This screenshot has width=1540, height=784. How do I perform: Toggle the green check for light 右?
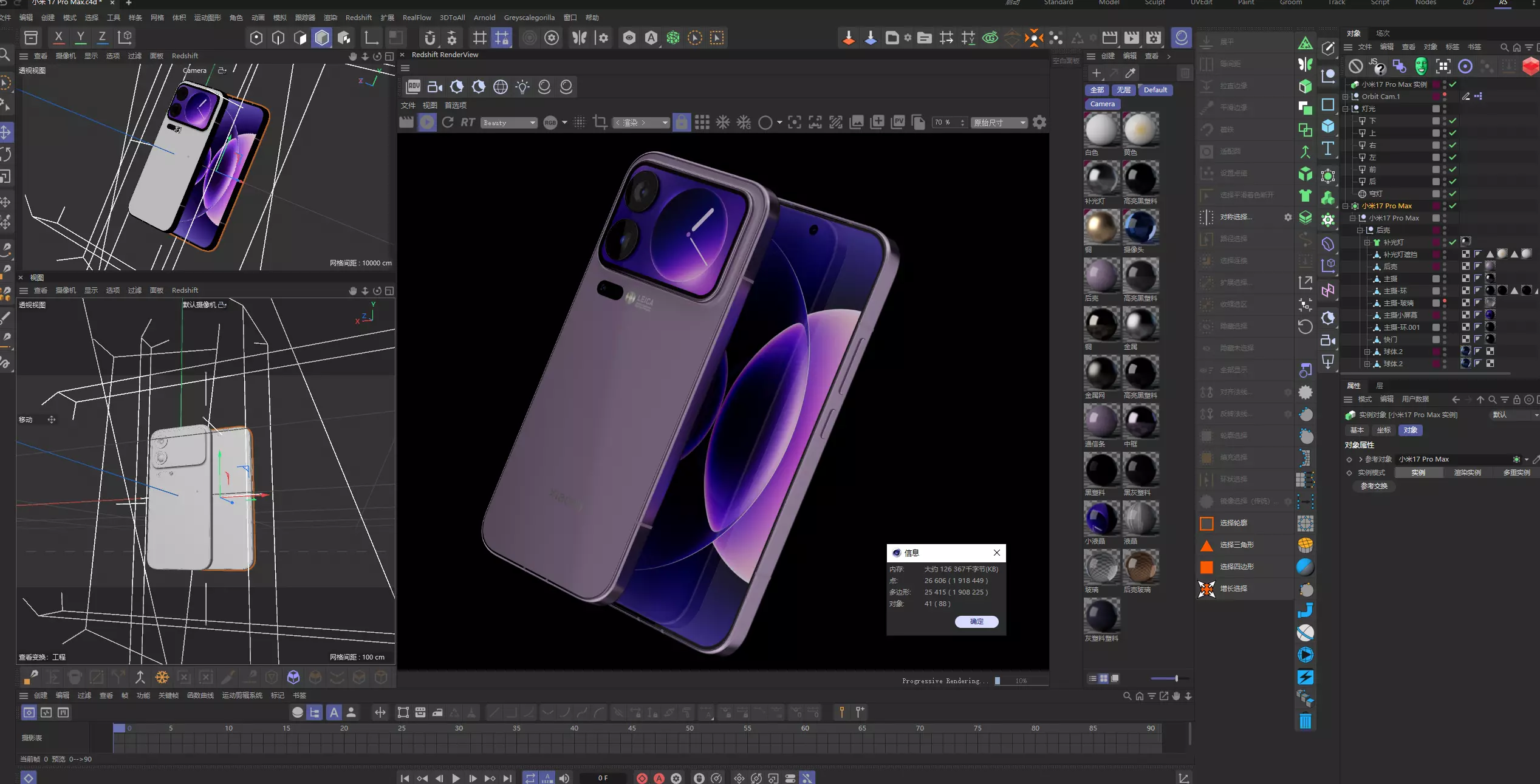click(1453, 145)
